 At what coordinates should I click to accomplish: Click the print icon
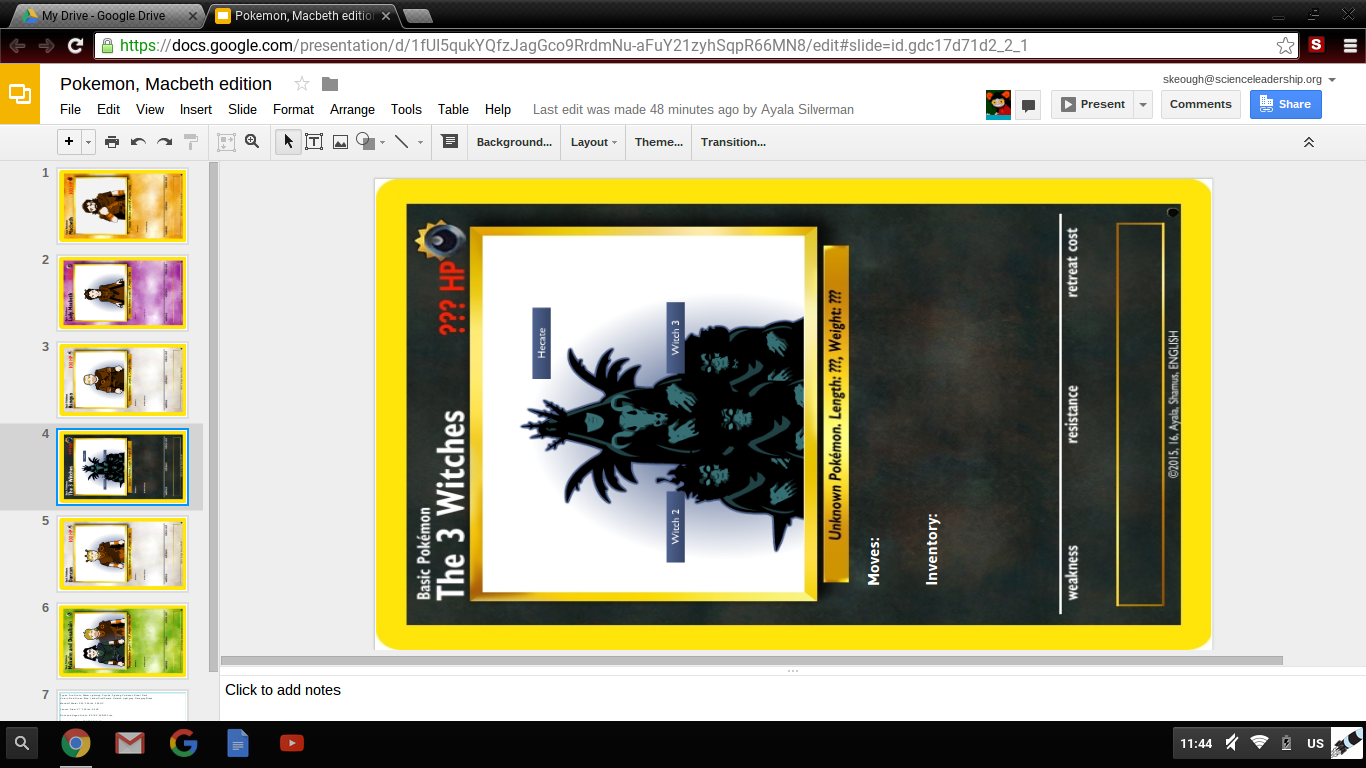pos(112,142)
